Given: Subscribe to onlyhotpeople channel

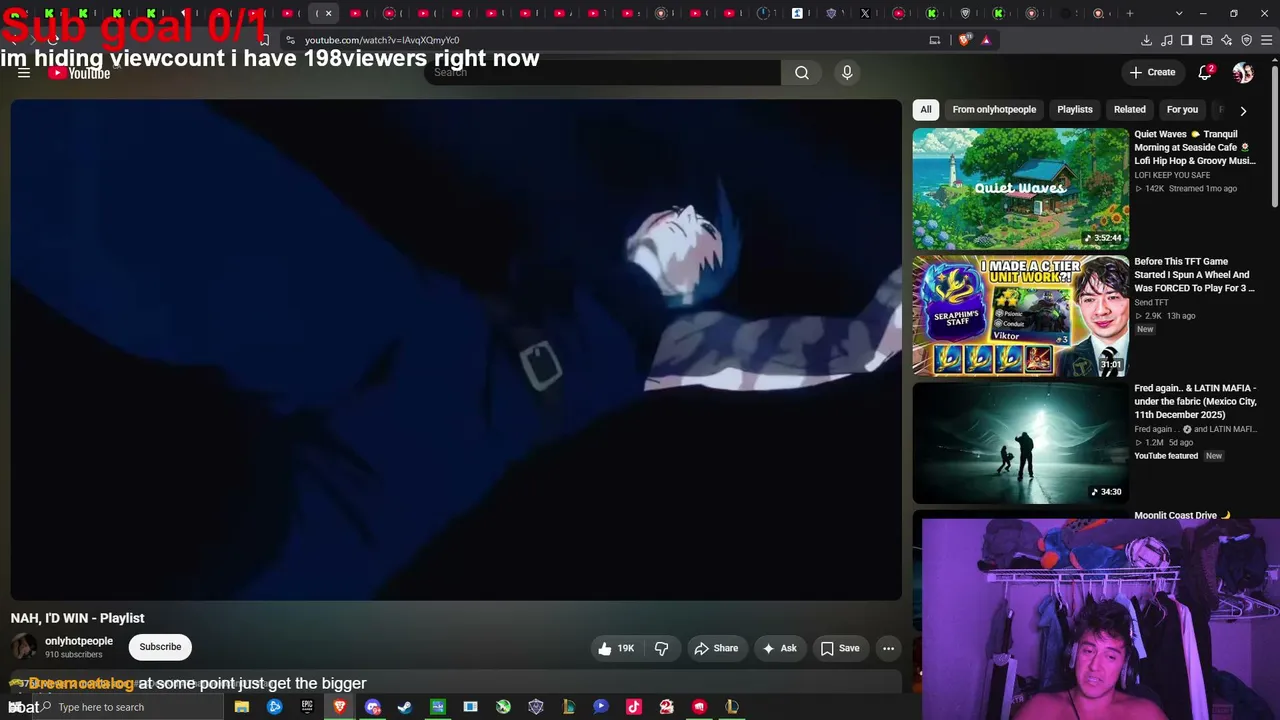Looking at the screenshot, I should (x=160, y=647).
